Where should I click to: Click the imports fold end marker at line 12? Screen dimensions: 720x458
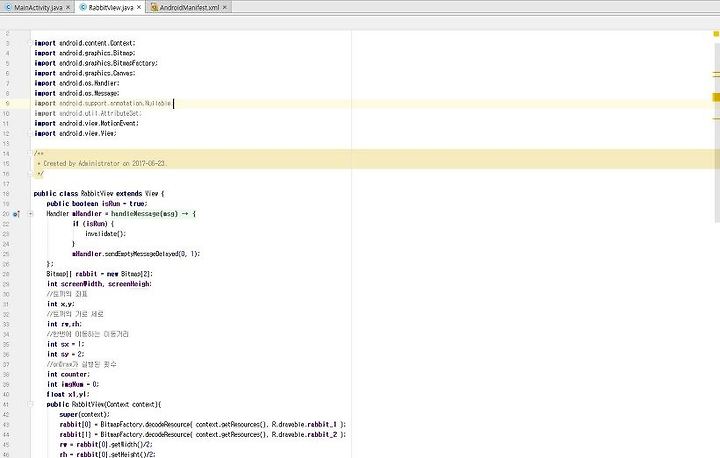coord(30,133)
